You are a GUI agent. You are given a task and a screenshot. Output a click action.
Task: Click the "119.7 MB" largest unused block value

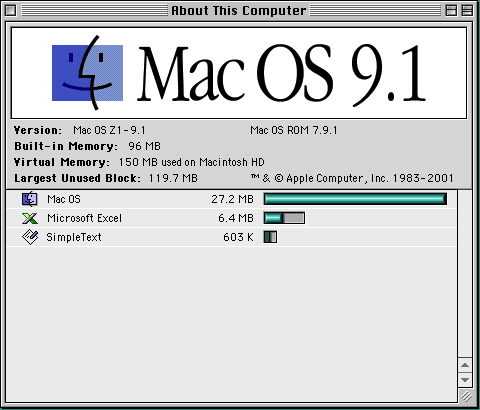tap(173, 178)
